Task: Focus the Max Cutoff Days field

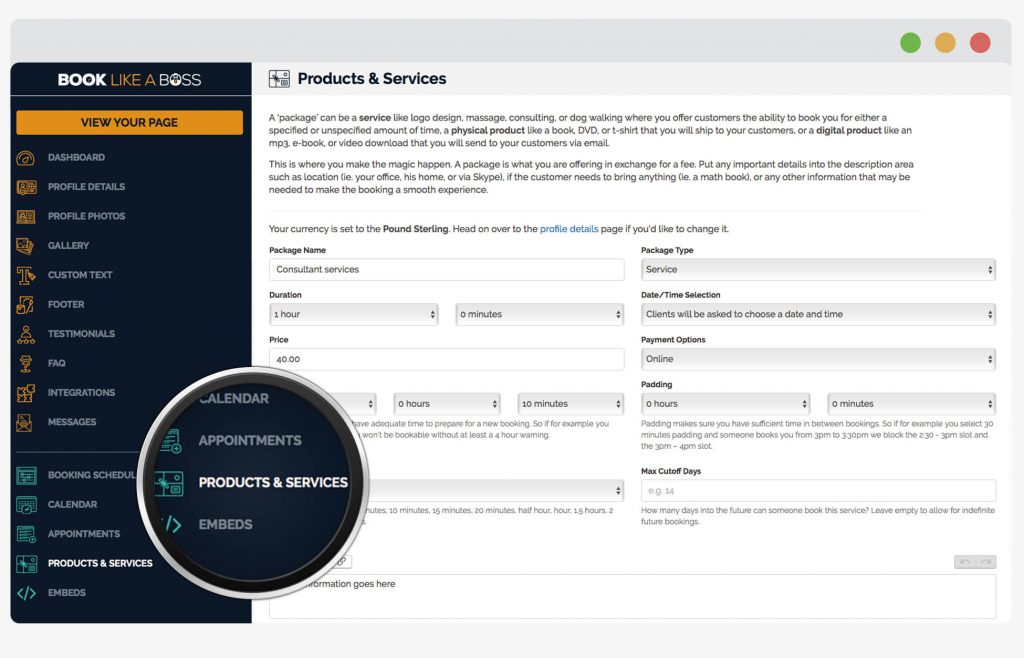Action: [817, 491]
